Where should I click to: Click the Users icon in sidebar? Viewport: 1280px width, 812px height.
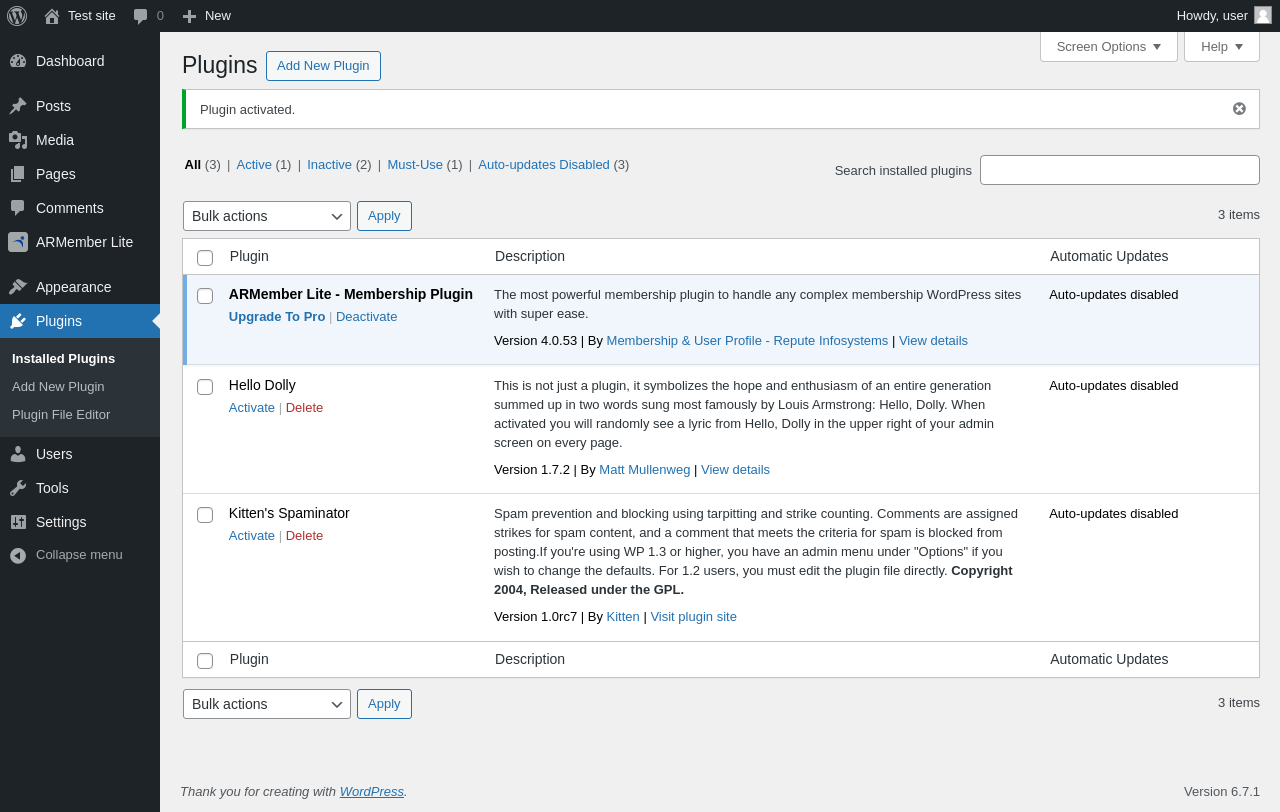[x=18, y=454]
